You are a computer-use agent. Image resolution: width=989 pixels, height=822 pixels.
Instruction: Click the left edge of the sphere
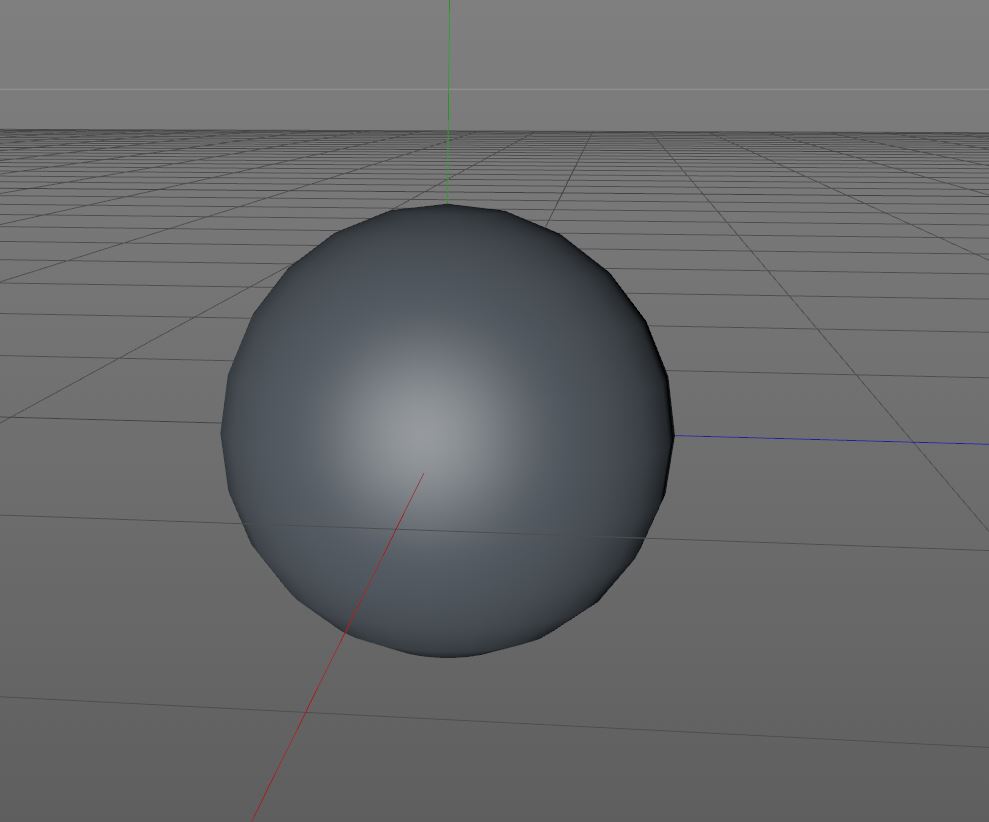click(x=224, y=430)
